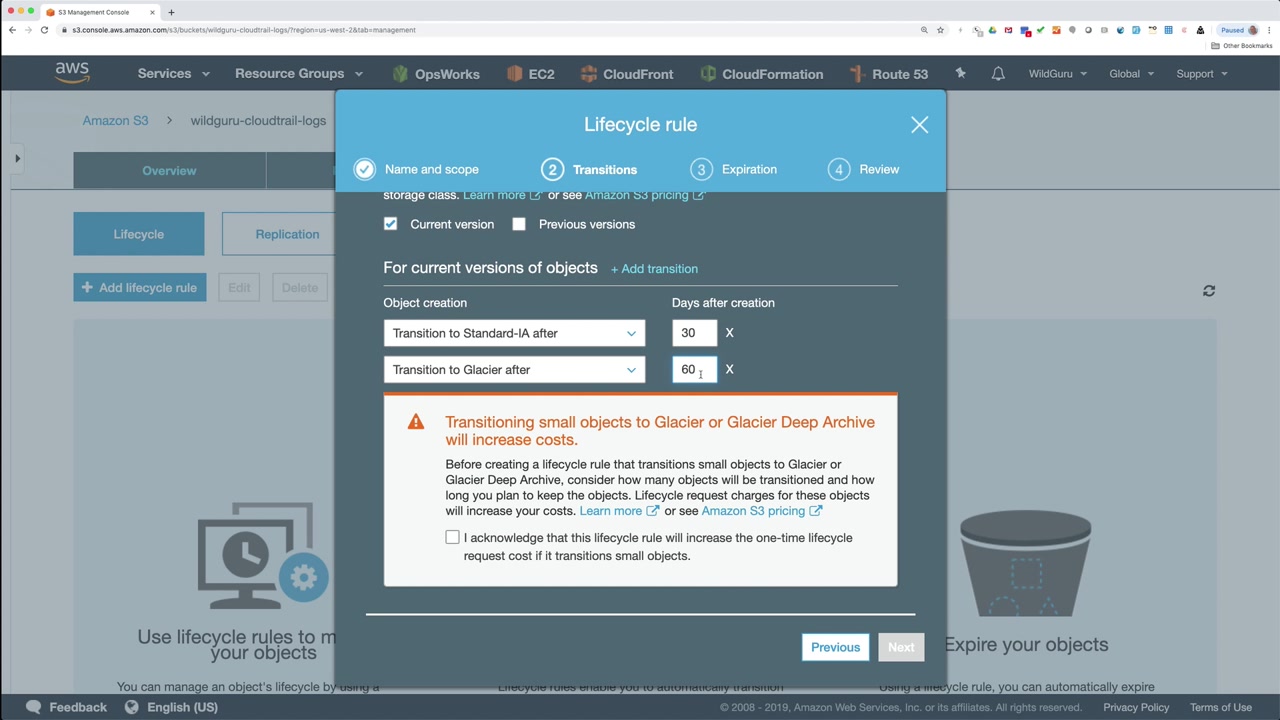This screenshot has width=1280, height=720.
Task: Go to Name and scope step
Action: (x=416, y=170)
